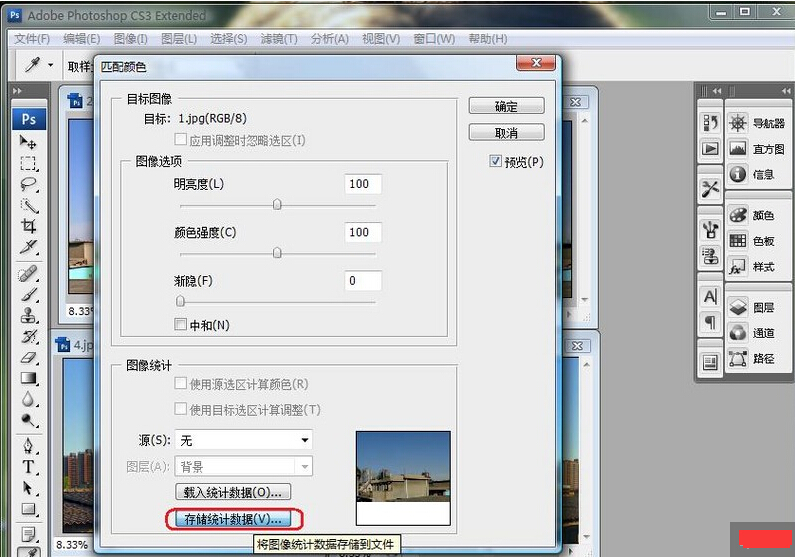The height and width of the screenshot is (557, 795).
Task: Open the Source (源) dropdown
Action: [x=244, y=440]
